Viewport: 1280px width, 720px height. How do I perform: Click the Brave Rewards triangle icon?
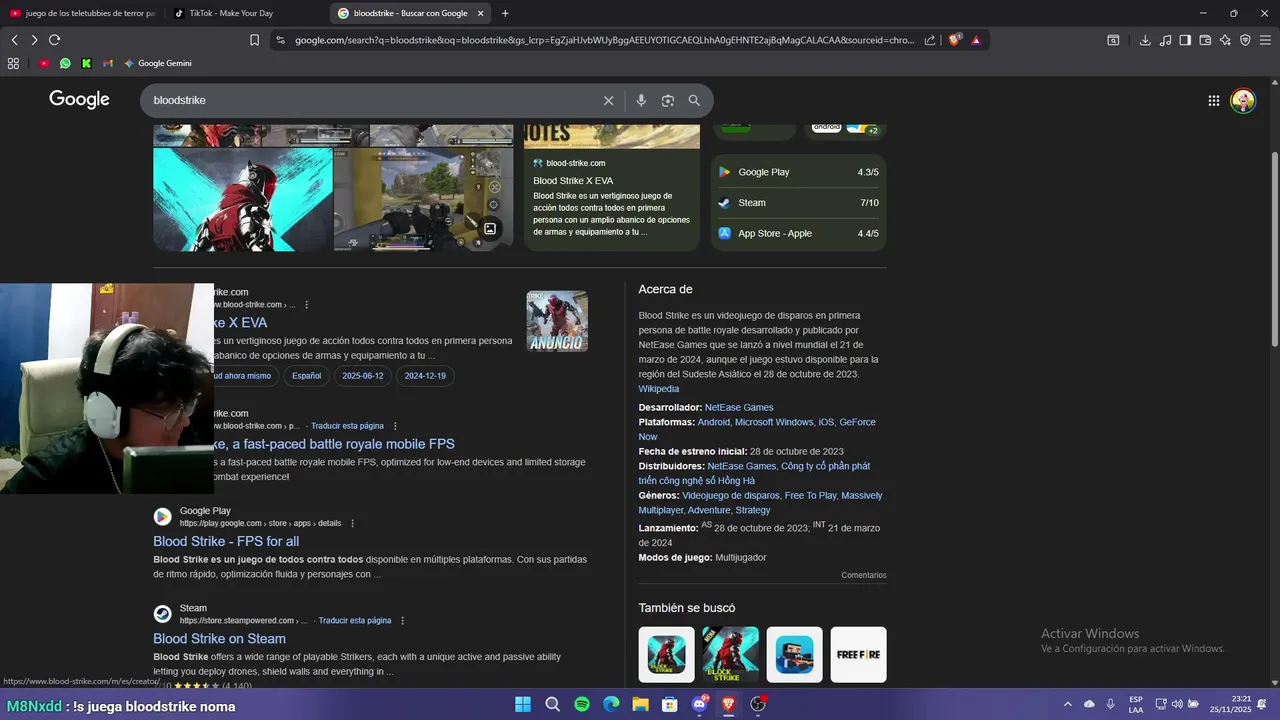pos(976,40)
